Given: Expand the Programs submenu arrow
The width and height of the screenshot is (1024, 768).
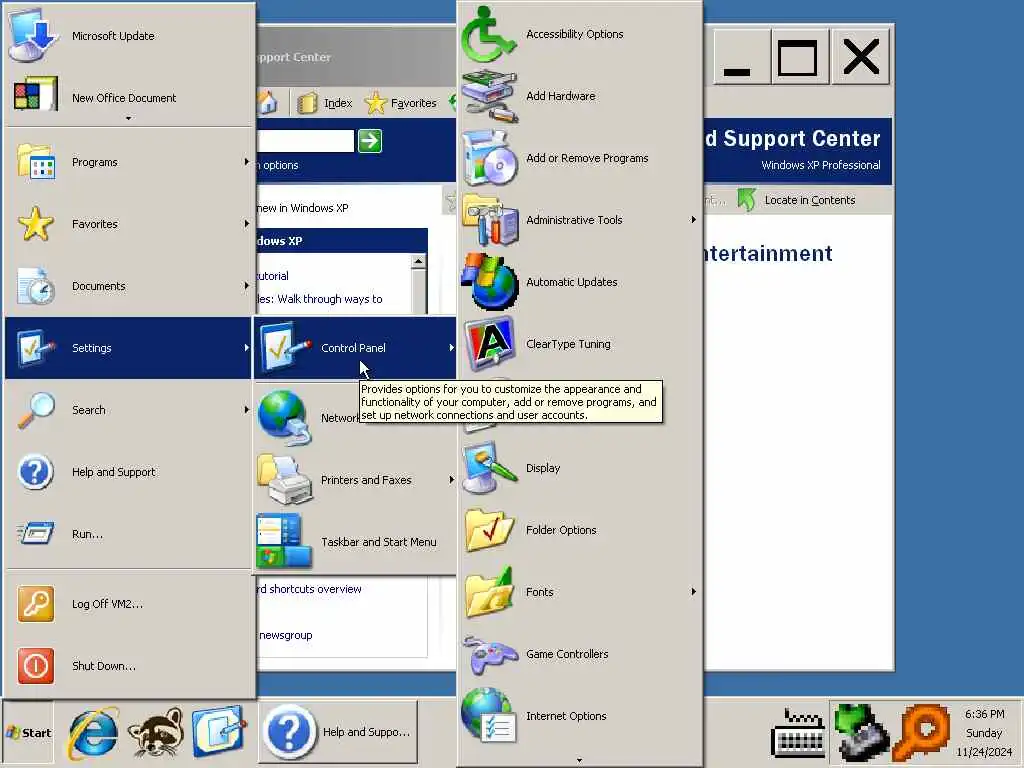Looking at the screenshot, I should (246, 161).
